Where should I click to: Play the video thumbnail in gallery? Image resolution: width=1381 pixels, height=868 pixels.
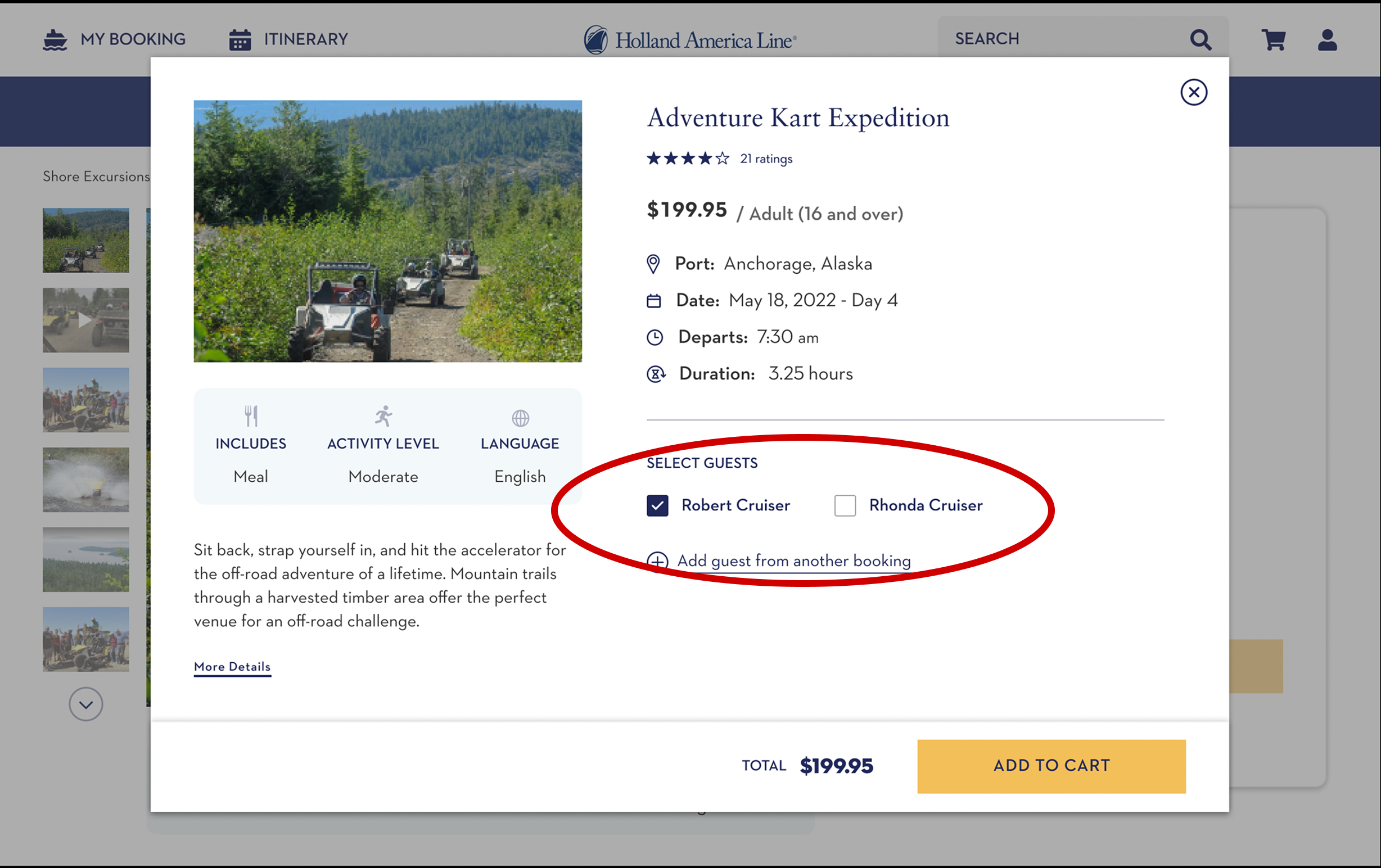pyautogui.click(x=85, y=320)
